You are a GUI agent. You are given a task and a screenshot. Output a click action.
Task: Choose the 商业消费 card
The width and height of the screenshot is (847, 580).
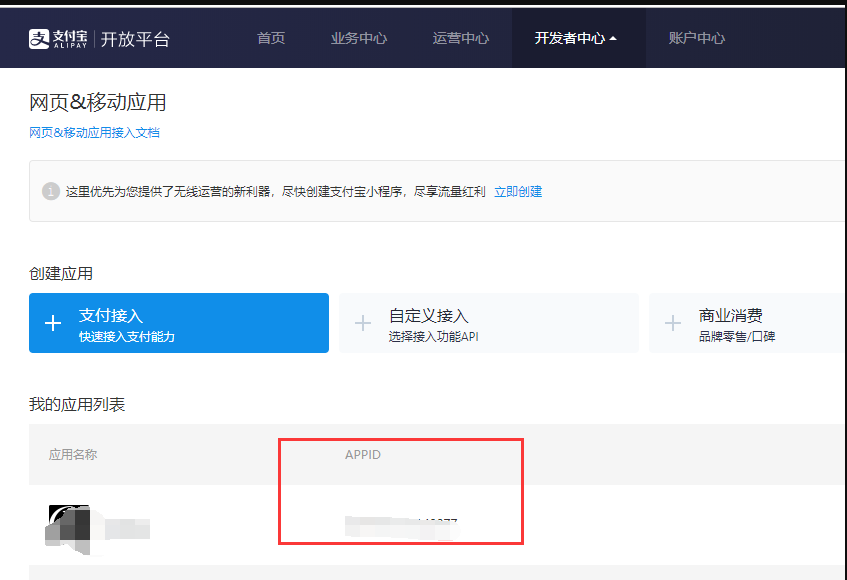click(x=748, y=323)
